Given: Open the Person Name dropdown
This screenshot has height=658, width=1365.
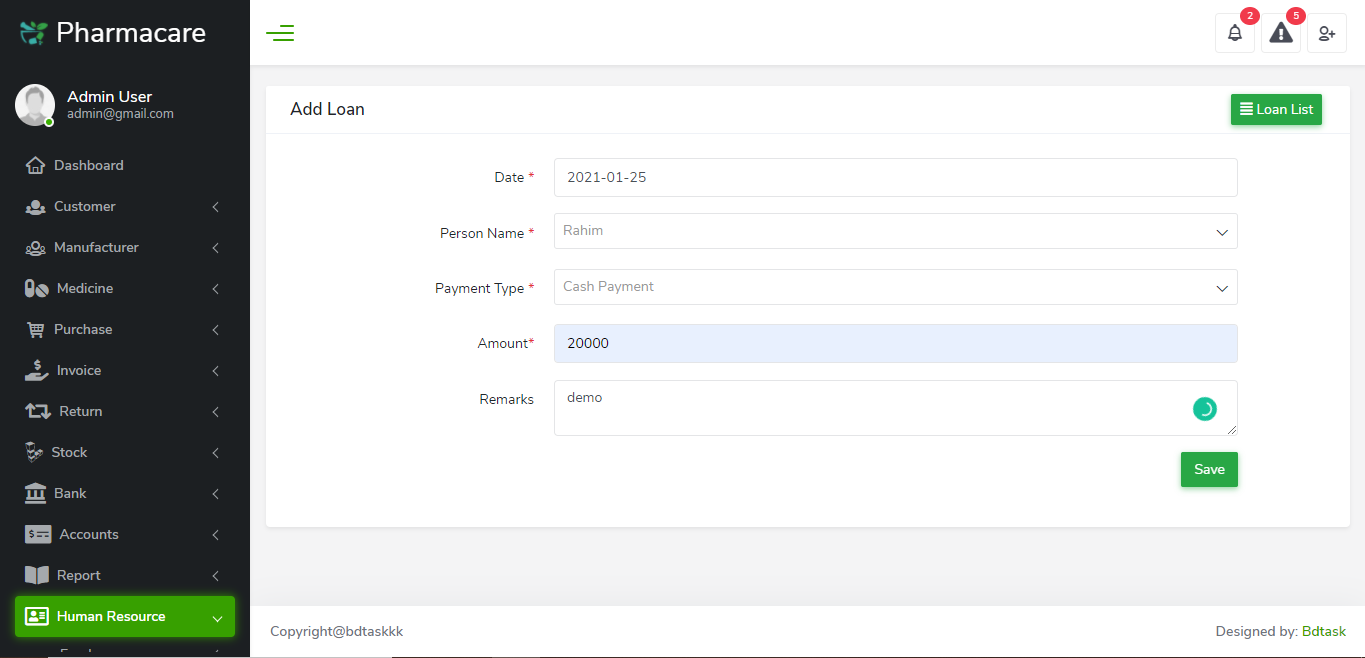Looking at the screenshot, I should click(895, 231).
